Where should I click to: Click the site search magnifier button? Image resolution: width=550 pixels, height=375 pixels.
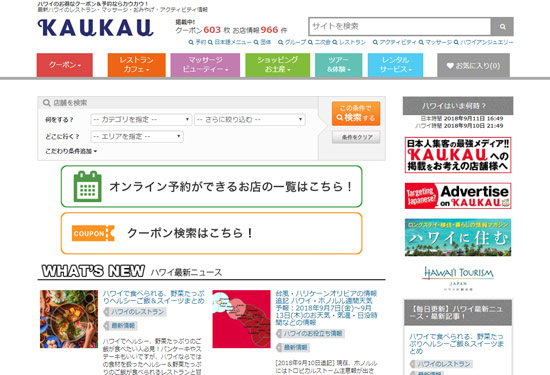pyautogui.click(x=502, y=27)
